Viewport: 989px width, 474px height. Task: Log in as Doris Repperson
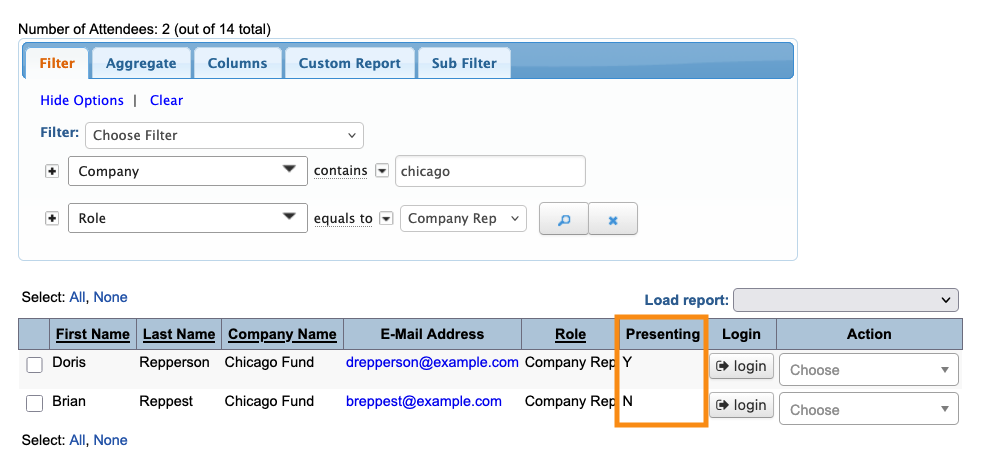point(741,366)
